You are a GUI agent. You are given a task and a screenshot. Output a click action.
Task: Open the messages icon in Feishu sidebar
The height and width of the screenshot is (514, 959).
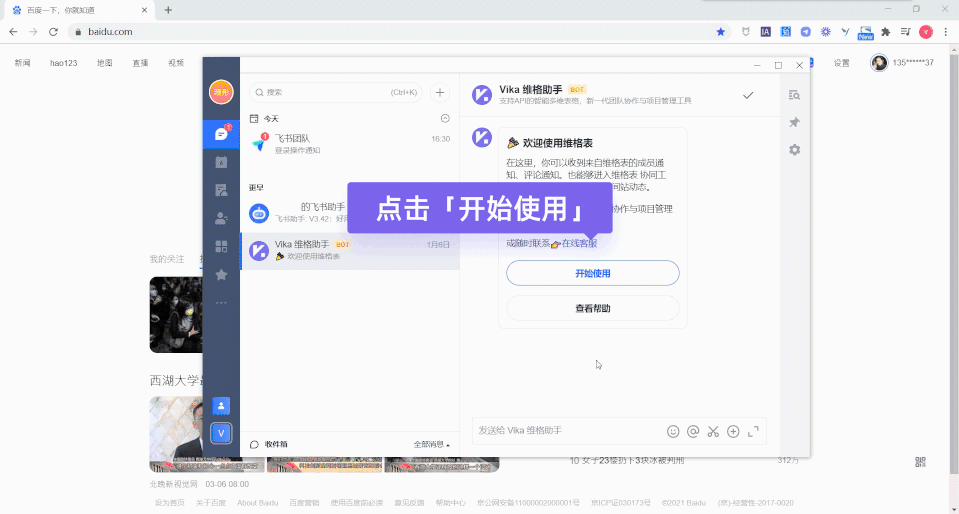click(x=221, y=134)
